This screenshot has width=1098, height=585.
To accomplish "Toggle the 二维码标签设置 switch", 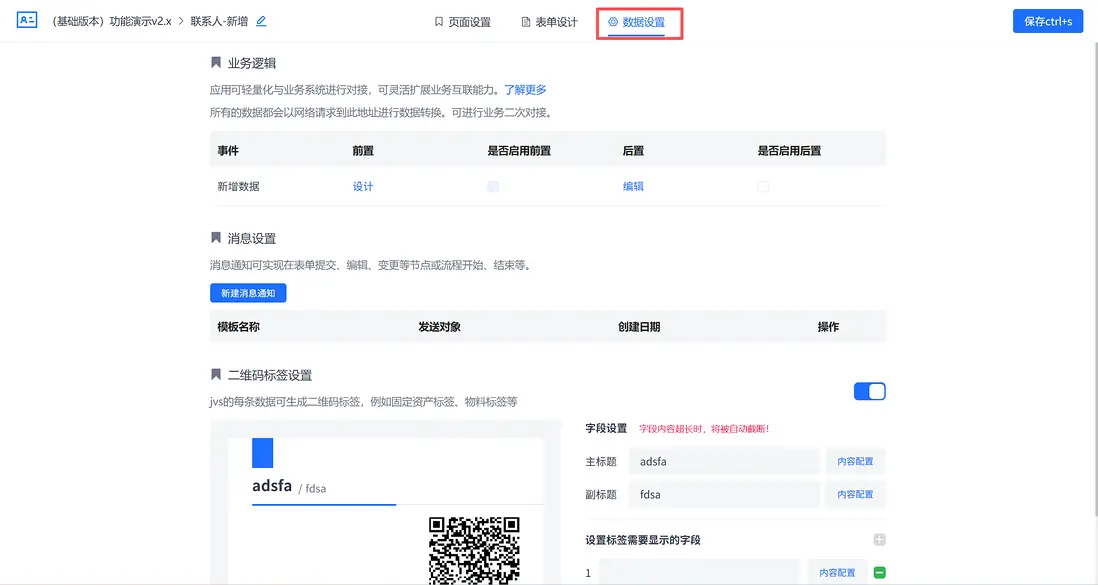I will (870, 391).
